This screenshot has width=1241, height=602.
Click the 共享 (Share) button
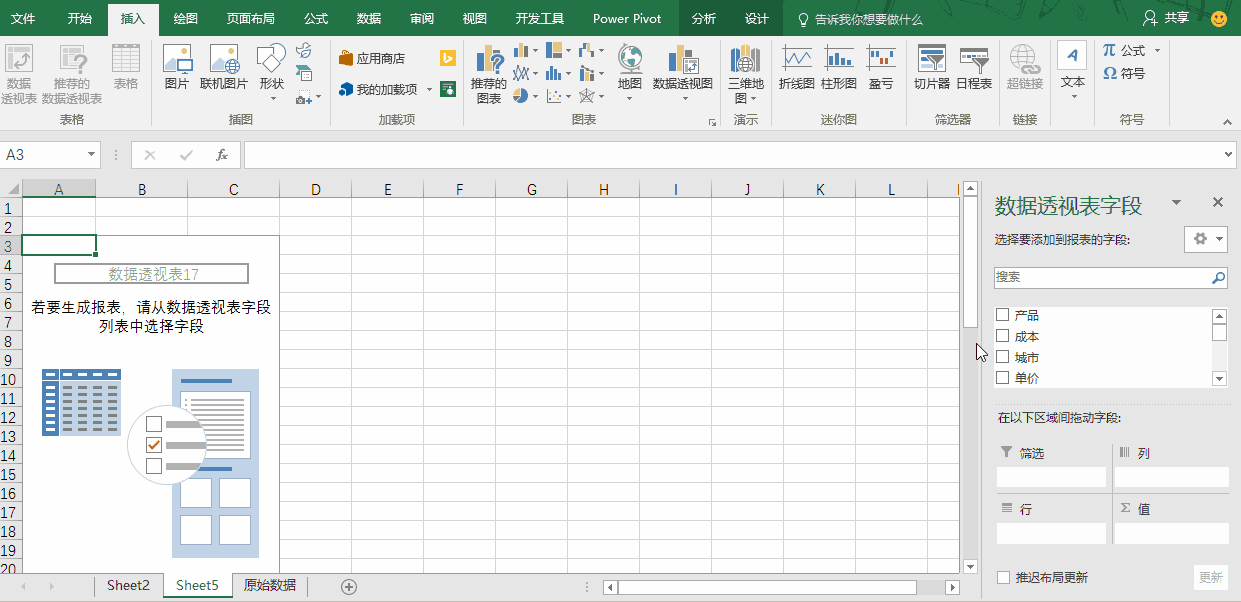[1167, 19]
